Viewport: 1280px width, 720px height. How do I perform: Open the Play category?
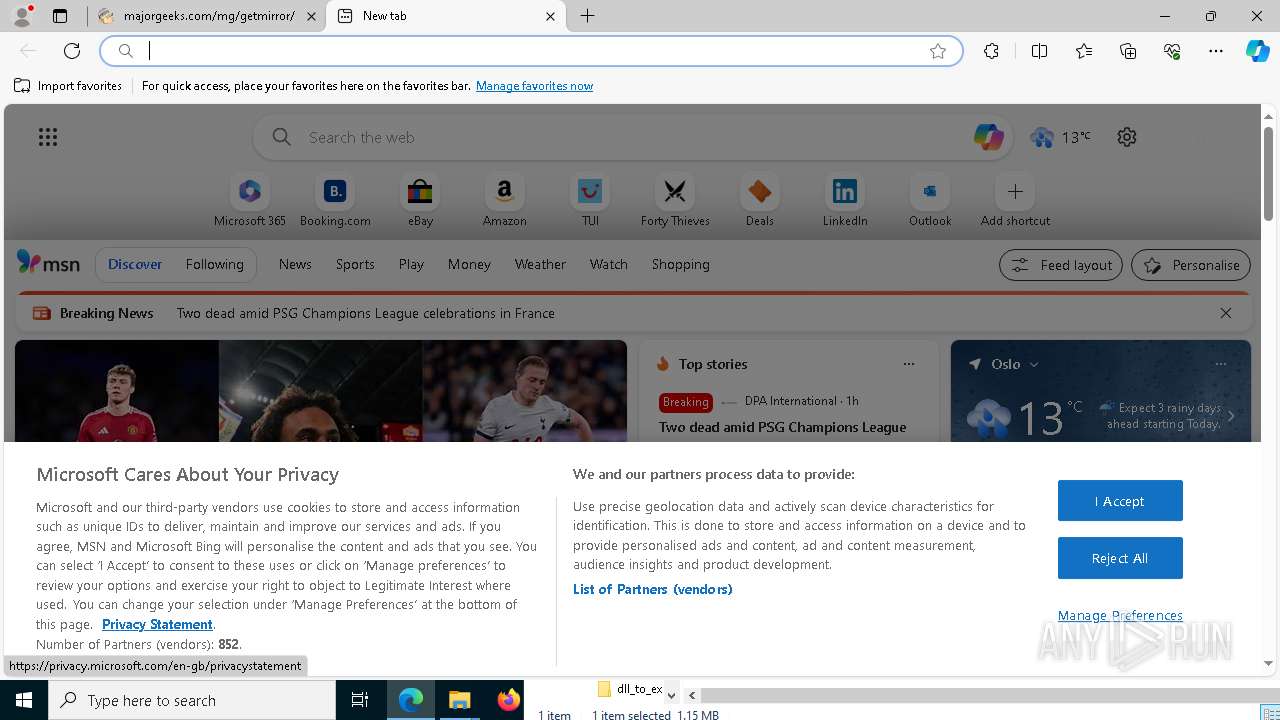(x=411, y=264)
